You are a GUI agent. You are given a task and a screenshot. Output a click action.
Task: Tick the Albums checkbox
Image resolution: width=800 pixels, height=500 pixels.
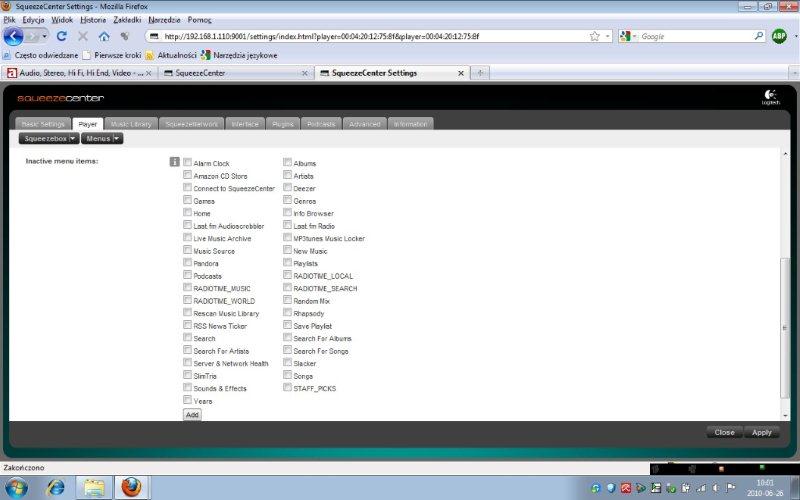click(287, 162)
